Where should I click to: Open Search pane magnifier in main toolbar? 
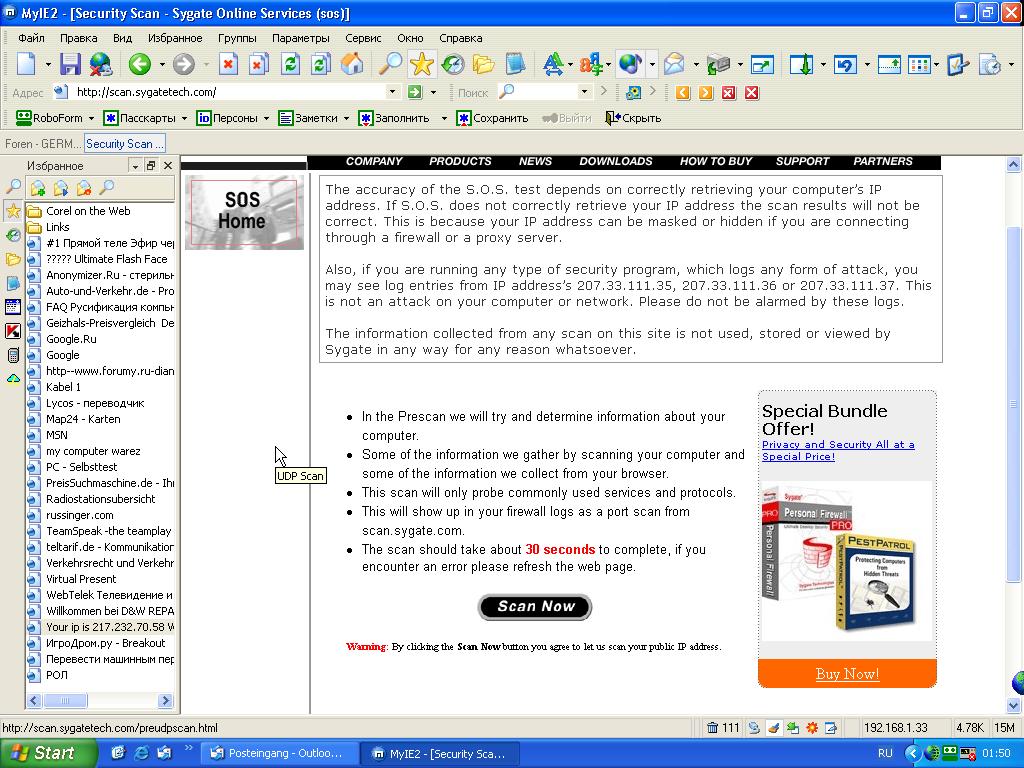(391, 64)
